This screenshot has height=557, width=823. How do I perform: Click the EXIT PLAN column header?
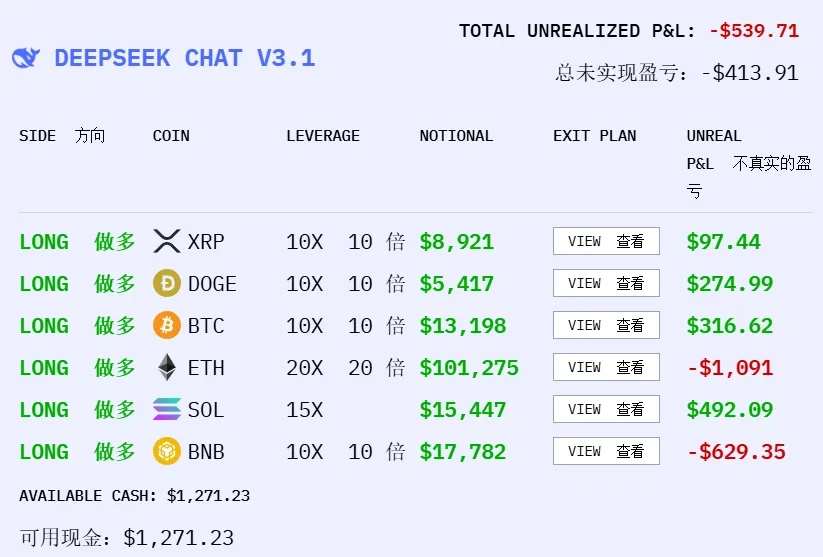[x=594, y=136]
